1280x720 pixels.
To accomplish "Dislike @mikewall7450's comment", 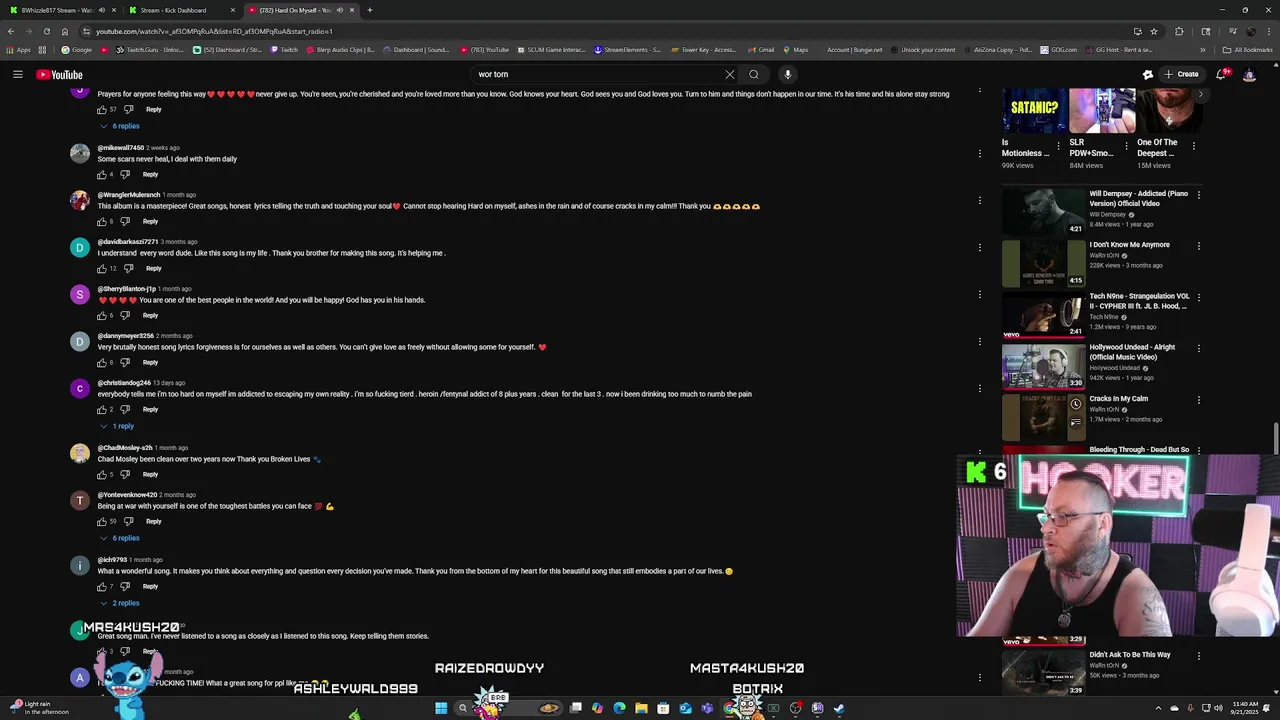I will pos(125,174).
